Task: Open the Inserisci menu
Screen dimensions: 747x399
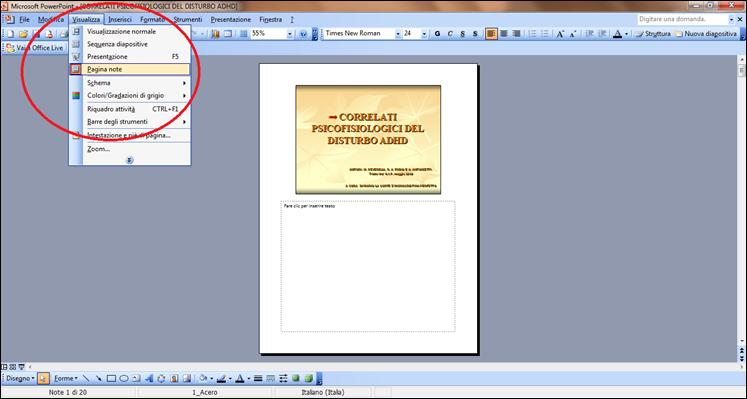Action: (120, 20)
